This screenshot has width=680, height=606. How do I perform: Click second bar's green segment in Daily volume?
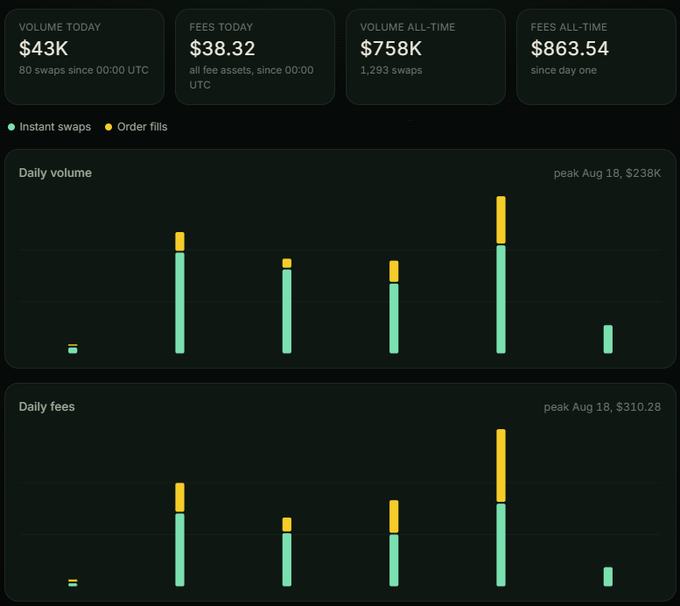pos(180,303)
